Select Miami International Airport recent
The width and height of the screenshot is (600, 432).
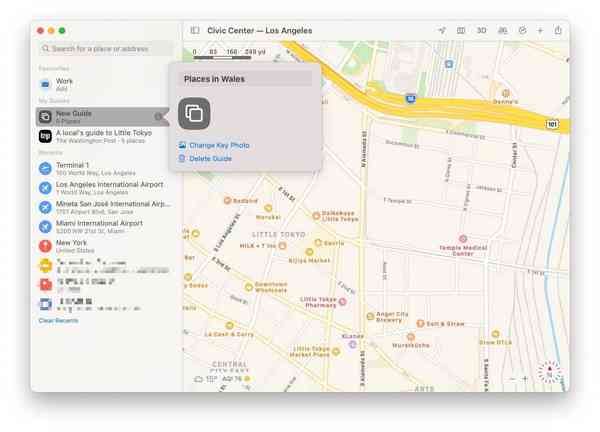103,227
